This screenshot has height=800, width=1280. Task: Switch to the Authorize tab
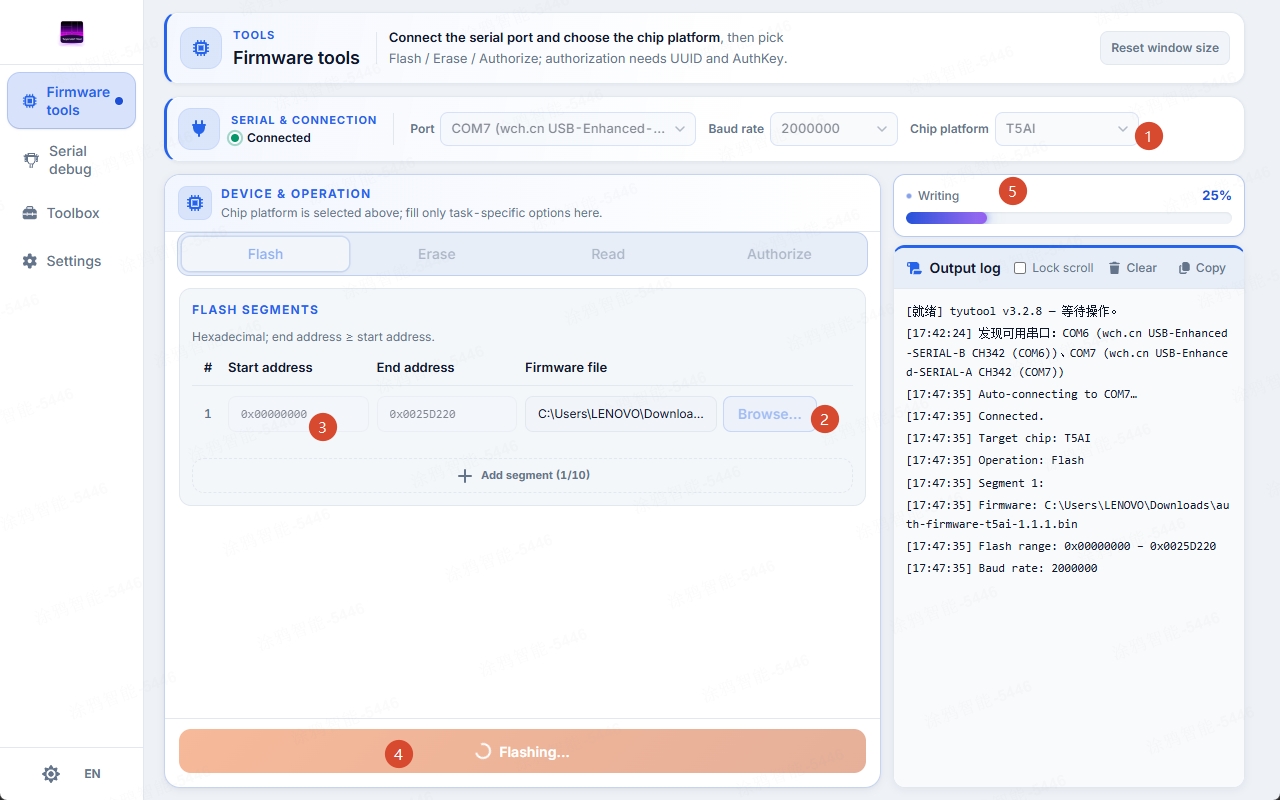779,254
